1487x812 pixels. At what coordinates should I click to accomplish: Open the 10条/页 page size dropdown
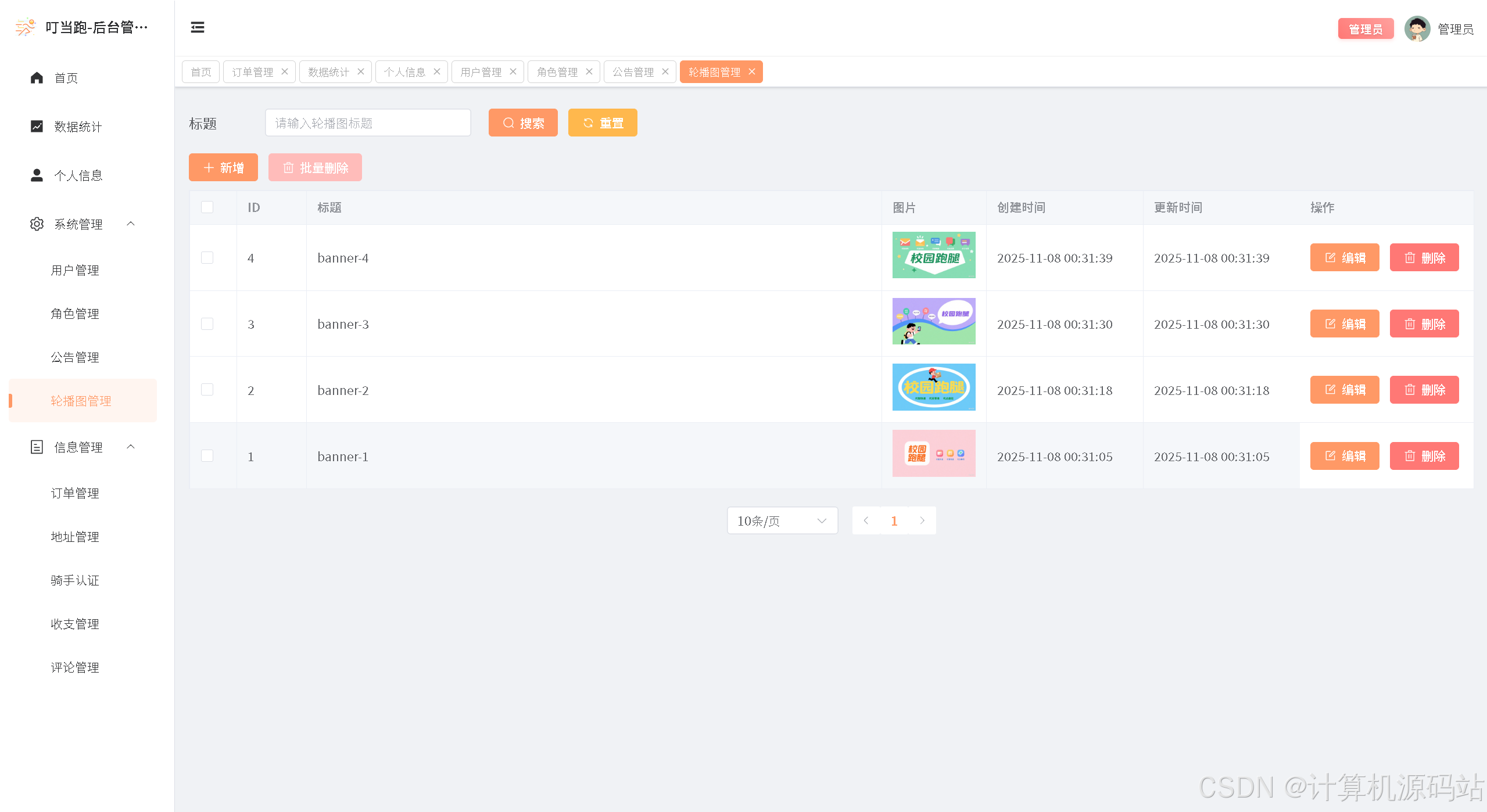coord(782,521)
